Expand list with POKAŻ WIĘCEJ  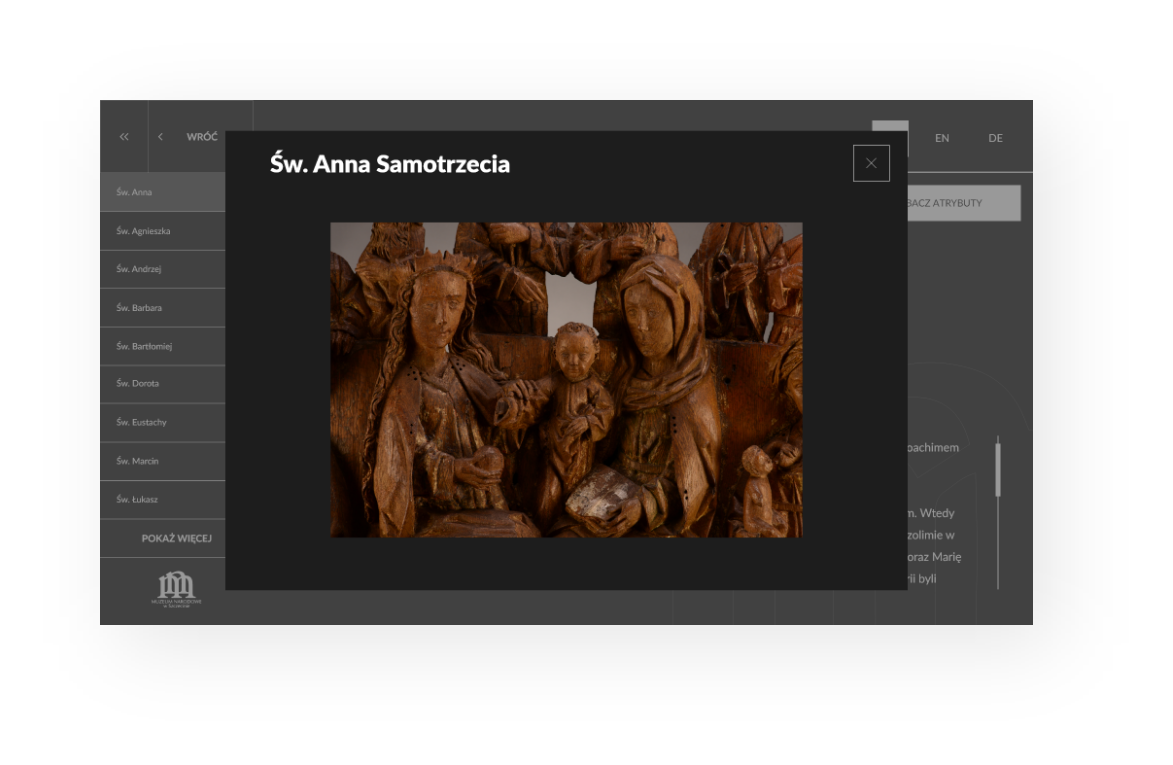(x=175, y=538)
